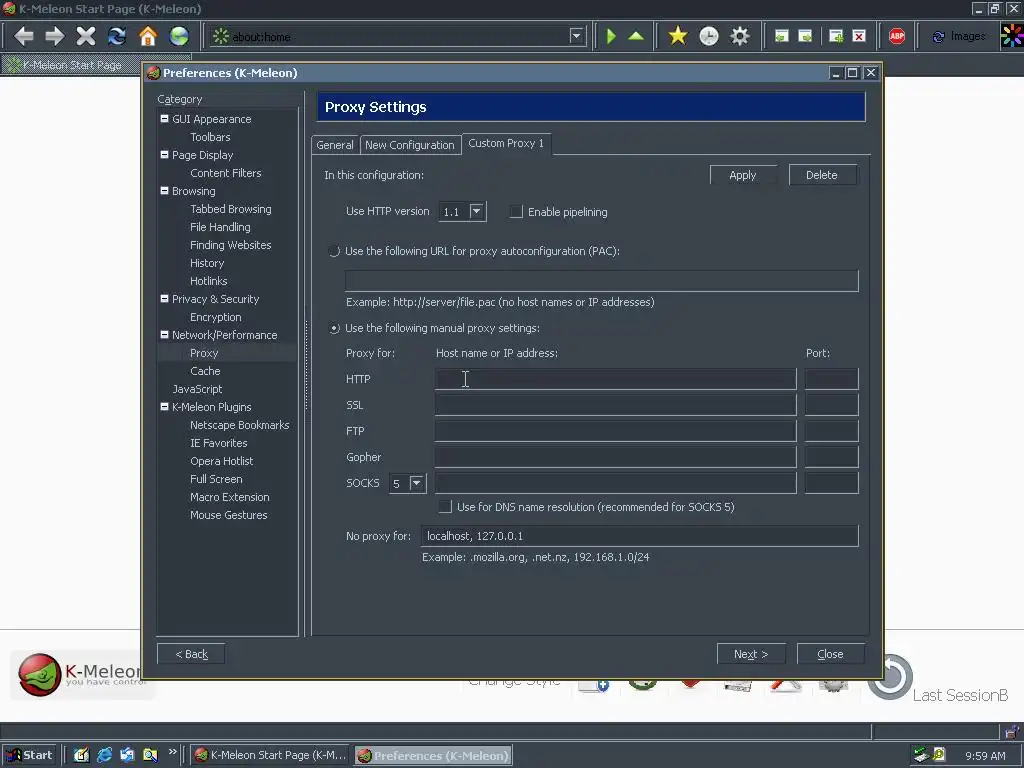Expand quick launch overflow chevron
The height and width of the screenshot is (768, 1024).
[x=172, y=752]
